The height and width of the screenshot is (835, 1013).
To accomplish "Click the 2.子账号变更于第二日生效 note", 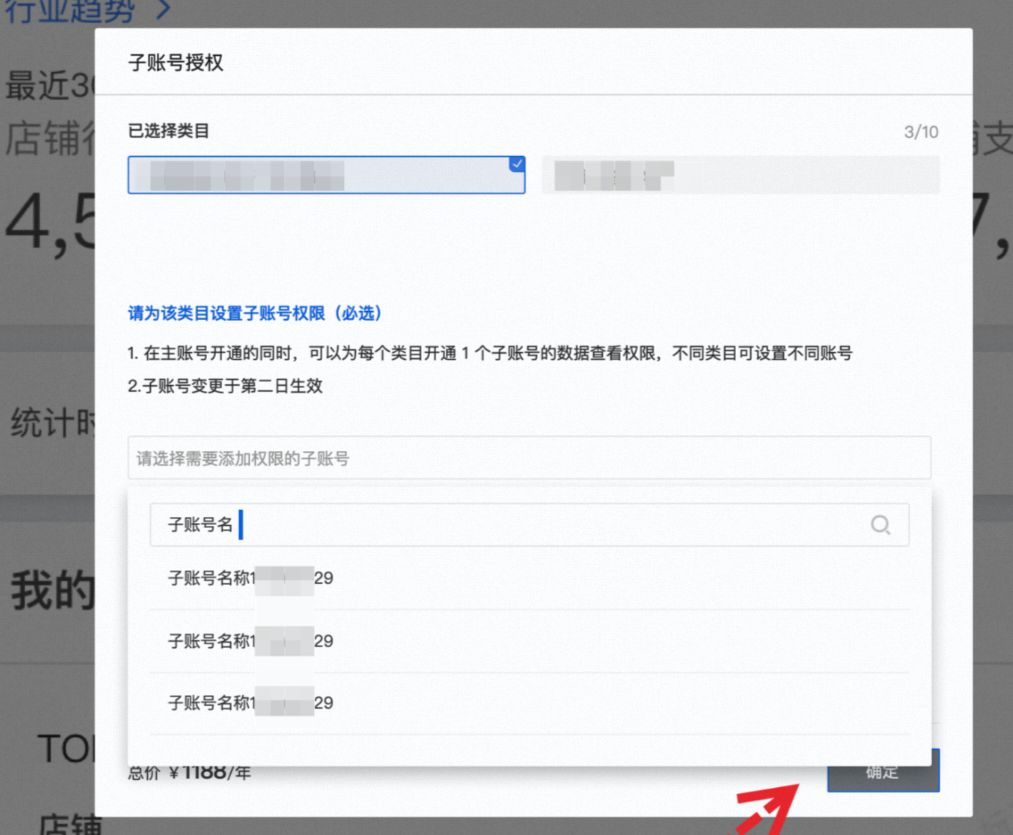I will click(225, 386).
